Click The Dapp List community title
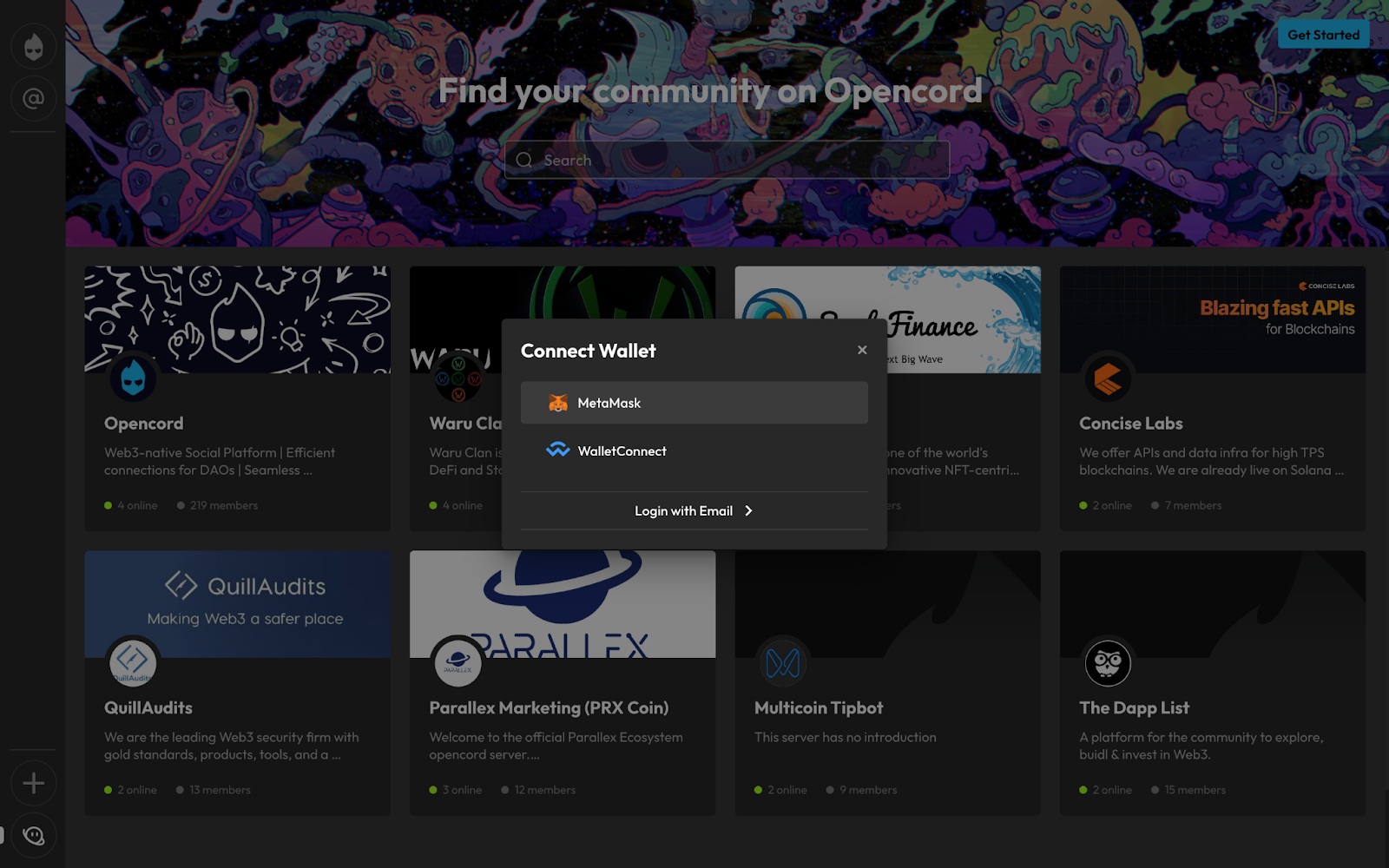The width and height of the screenshot is (1389, 868). click(x=1135, y=708)
